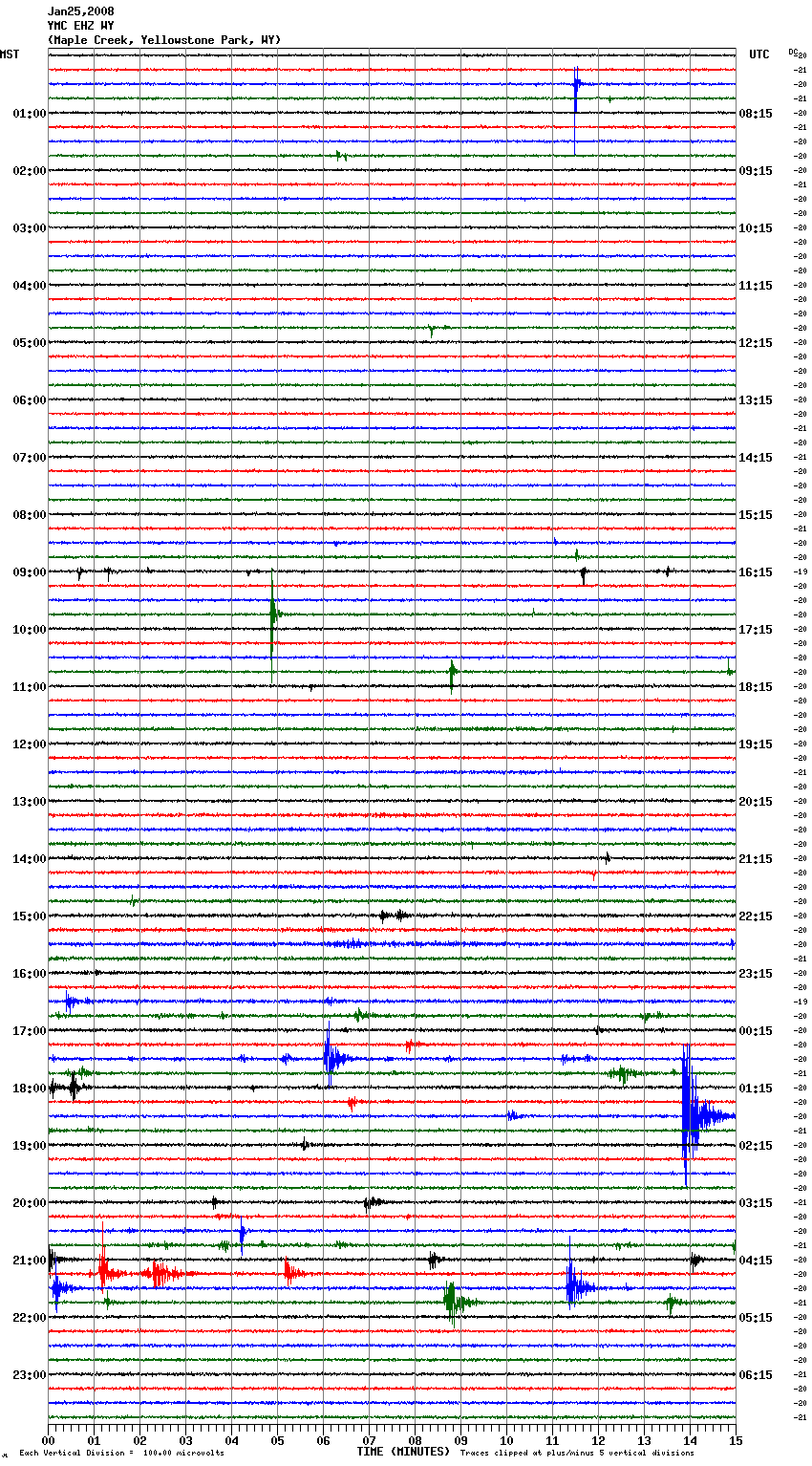Click the 02:15 UTC time label
The width and height of the screenshot is (812, 1466).
click(x=756, y=1146)
